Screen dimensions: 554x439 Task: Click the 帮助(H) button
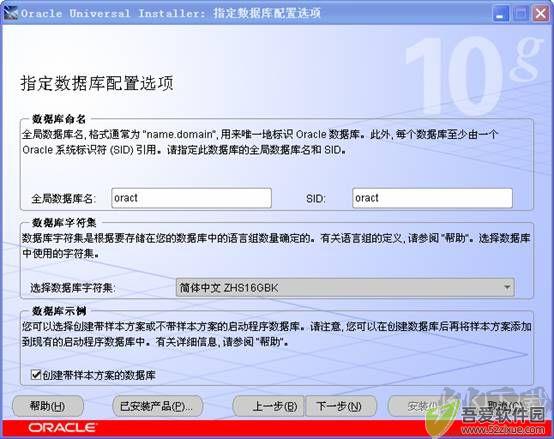(x=48, y=406)
